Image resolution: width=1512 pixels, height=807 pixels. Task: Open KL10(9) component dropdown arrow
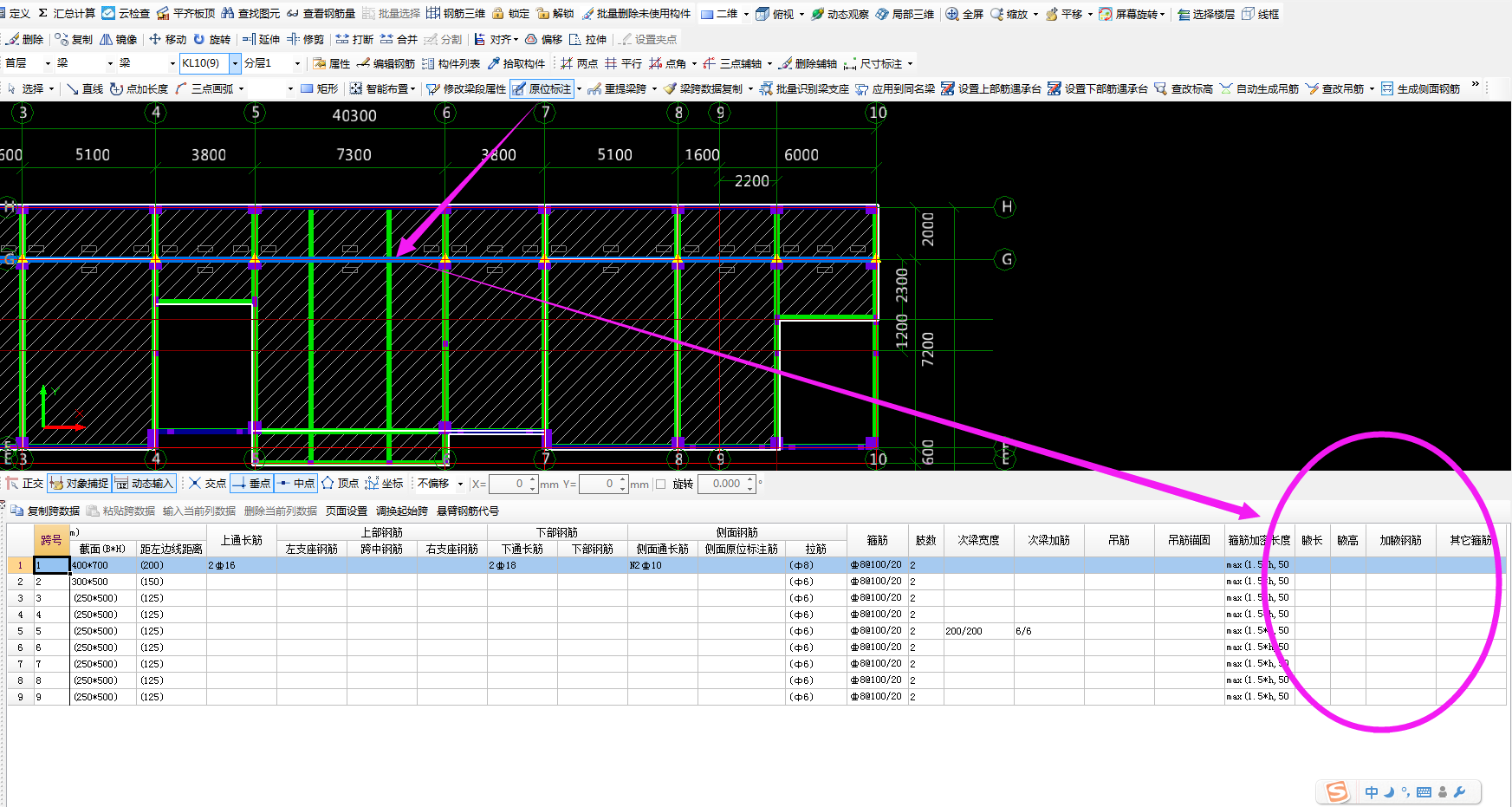[234, 63]
